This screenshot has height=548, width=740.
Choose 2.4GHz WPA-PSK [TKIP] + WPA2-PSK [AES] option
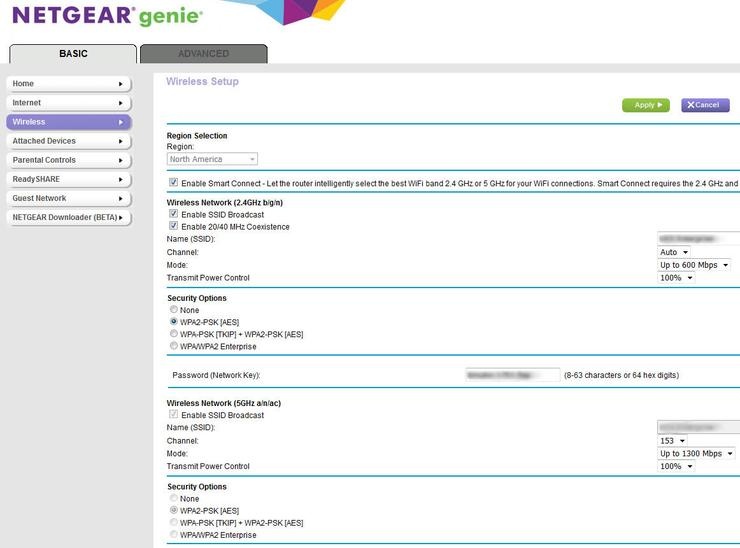click(174, 334)
